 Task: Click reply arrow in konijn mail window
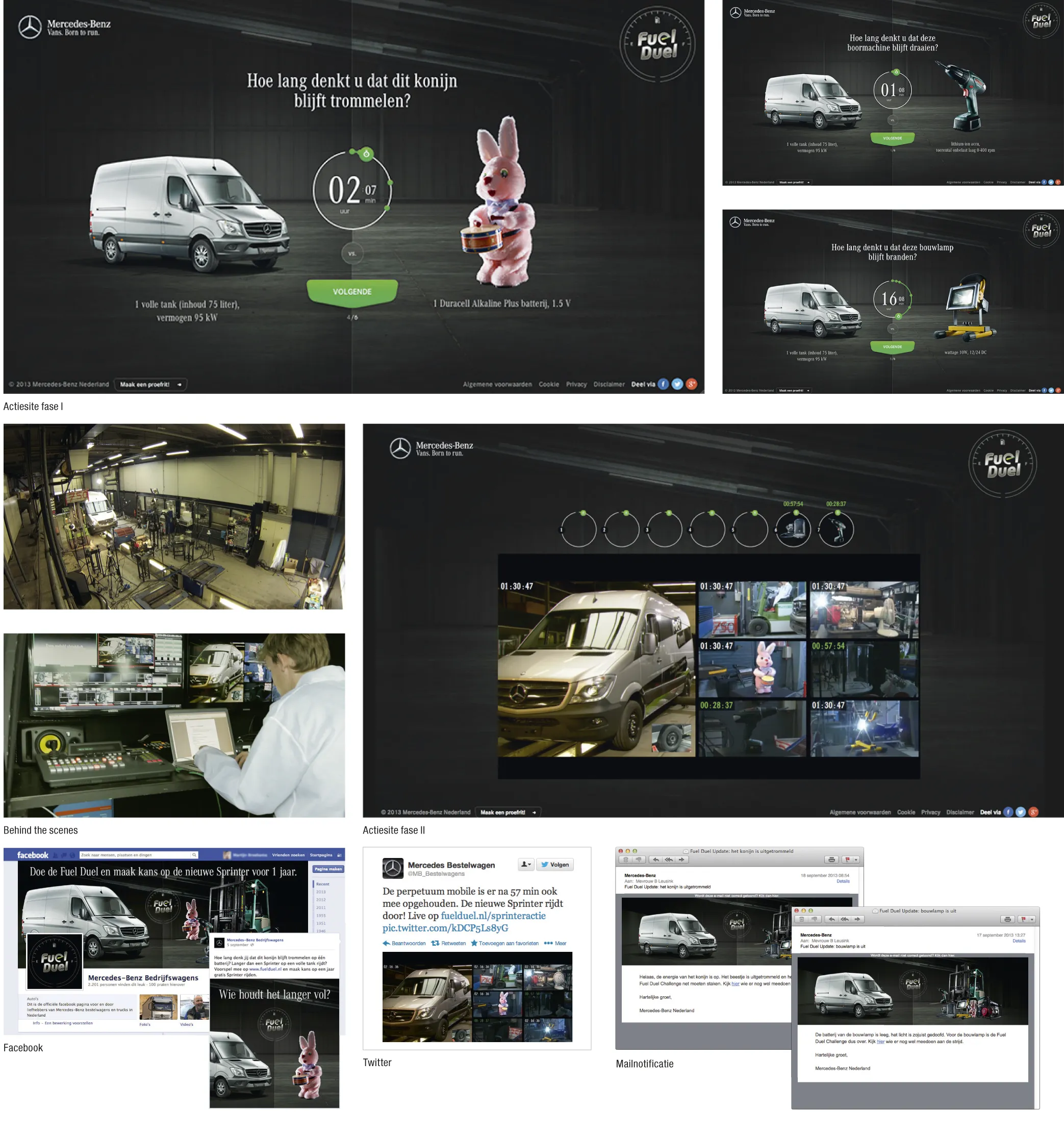point(655,860)
